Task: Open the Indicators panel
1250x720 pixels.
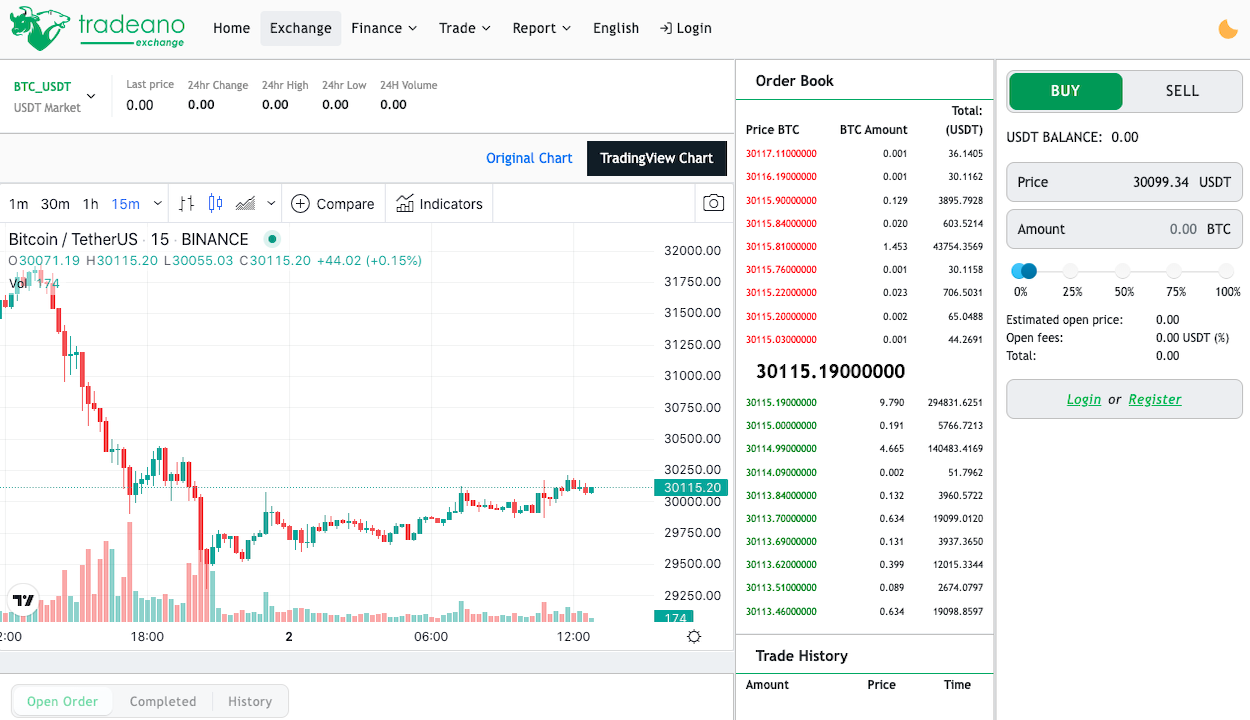Action: tap(440, 204)
